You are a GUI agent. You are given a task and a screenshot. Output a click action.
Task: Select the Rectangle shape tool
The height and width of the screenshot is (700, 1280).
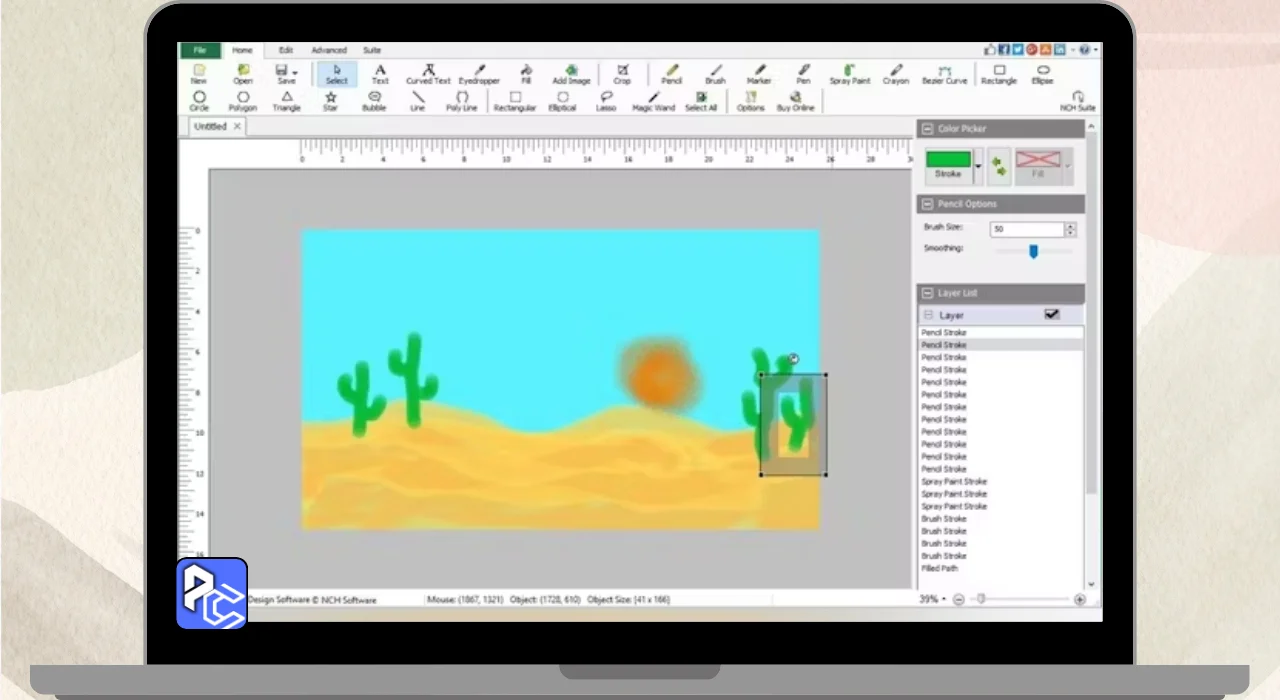[x=999, y=73]
